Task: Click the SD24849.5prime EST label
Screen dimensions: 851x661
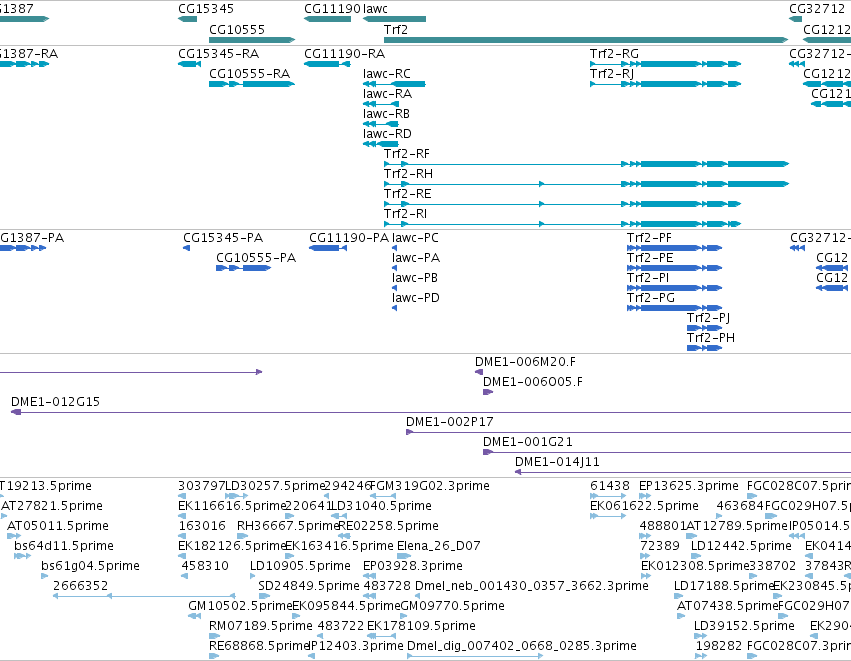Action: pos(309,586)
